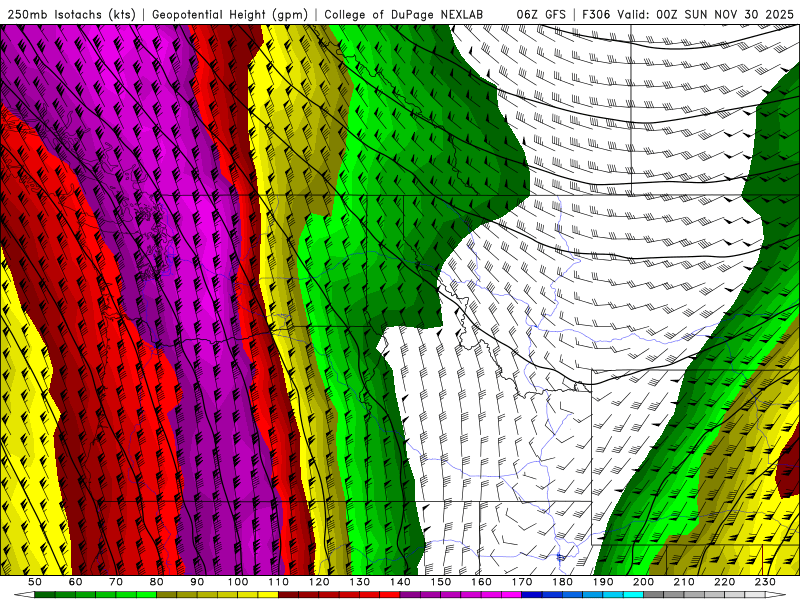This screenshot has height=600, width=800.
Task: Click the 200 value on the color scale
Action: pyautogui.click(x=643, y=582)
